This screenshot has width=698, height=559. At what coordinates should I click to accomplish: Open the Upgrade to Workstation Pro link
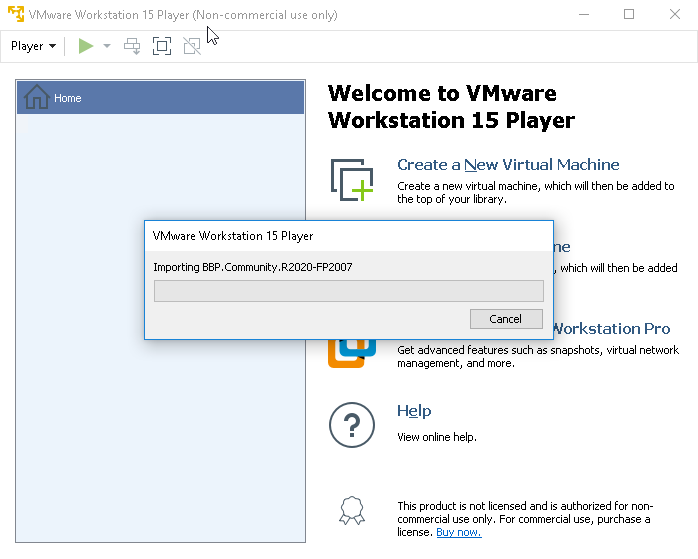pos(612,328)
